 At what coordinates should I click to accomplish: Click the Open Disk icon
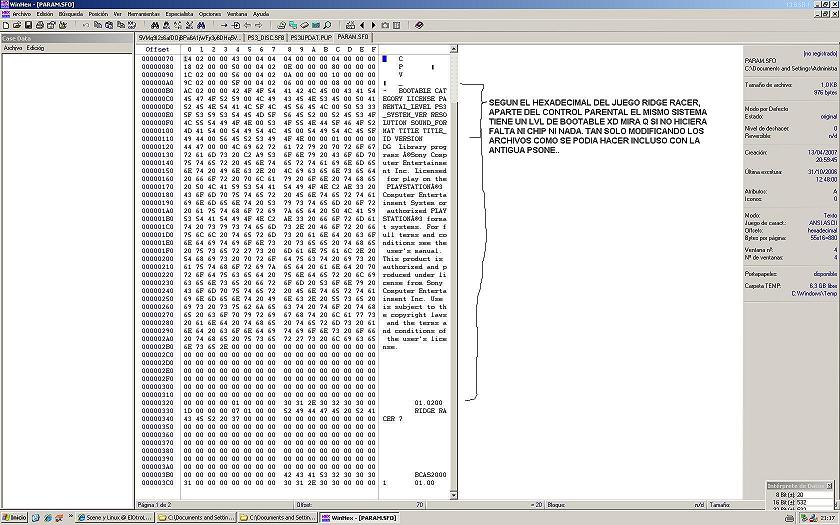281,25
